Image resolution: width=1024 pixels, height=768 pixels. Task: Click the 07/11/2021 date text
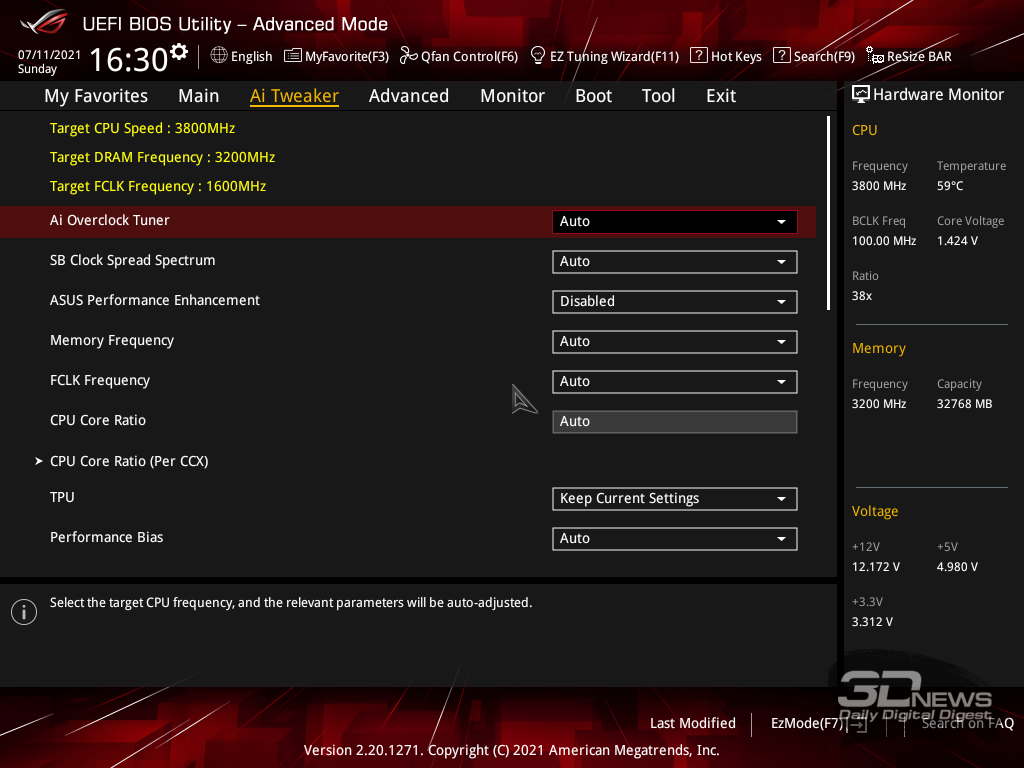click(x=49, y=55)
